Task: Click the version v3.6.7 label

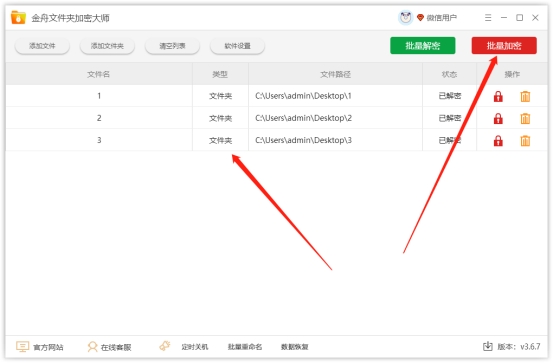Action: click(518, 347)
